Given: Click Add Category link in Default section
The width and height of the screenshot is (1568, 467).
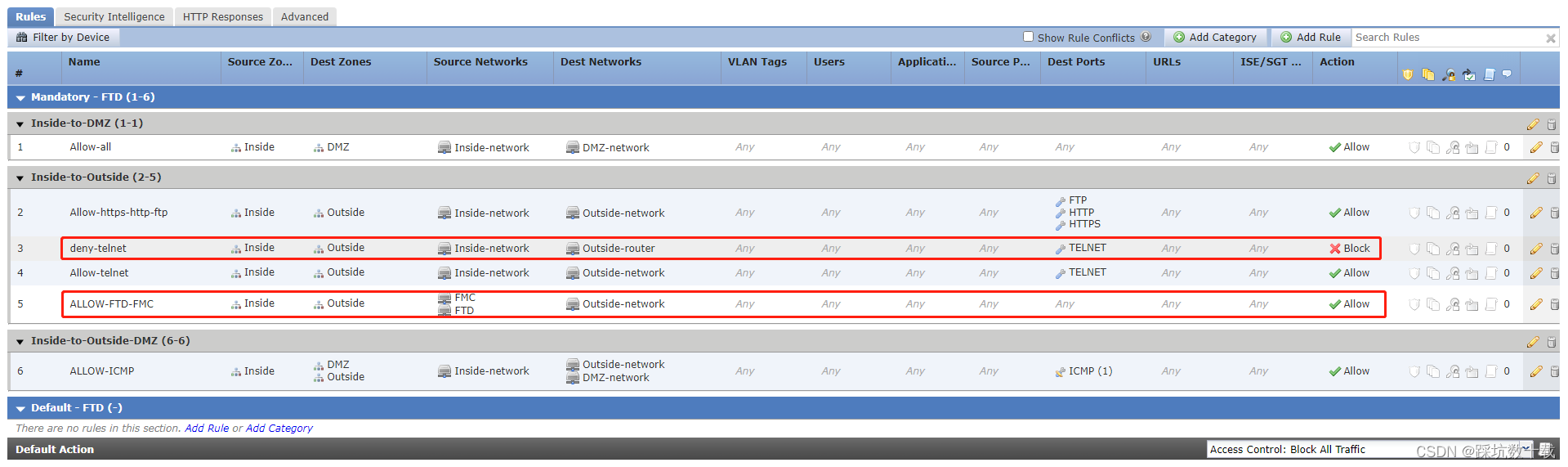Looking at the screenshot, I should point(279,429).
